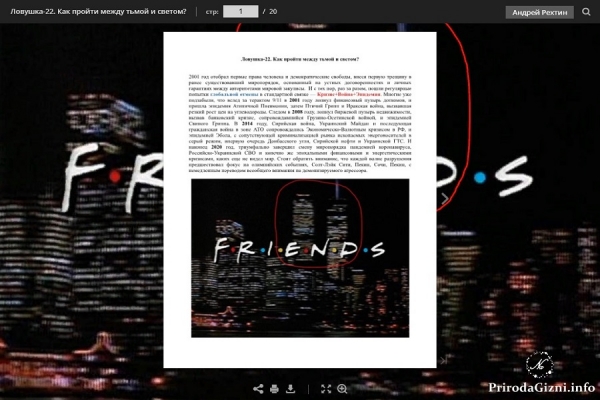Viewport: 600px width, 400px height.
Task: Click document title Ловушка-22 in header
Action: click(x=98, y=11)
